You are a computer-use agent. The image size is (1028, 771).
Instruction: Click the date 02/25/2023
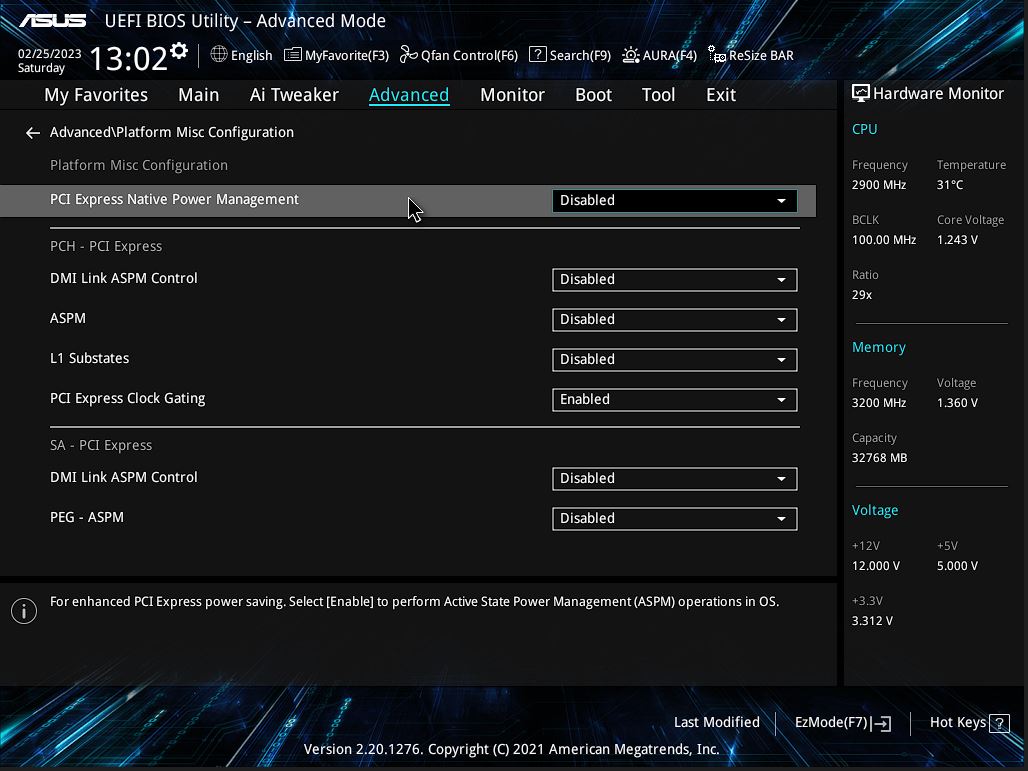tap(49, 54)
